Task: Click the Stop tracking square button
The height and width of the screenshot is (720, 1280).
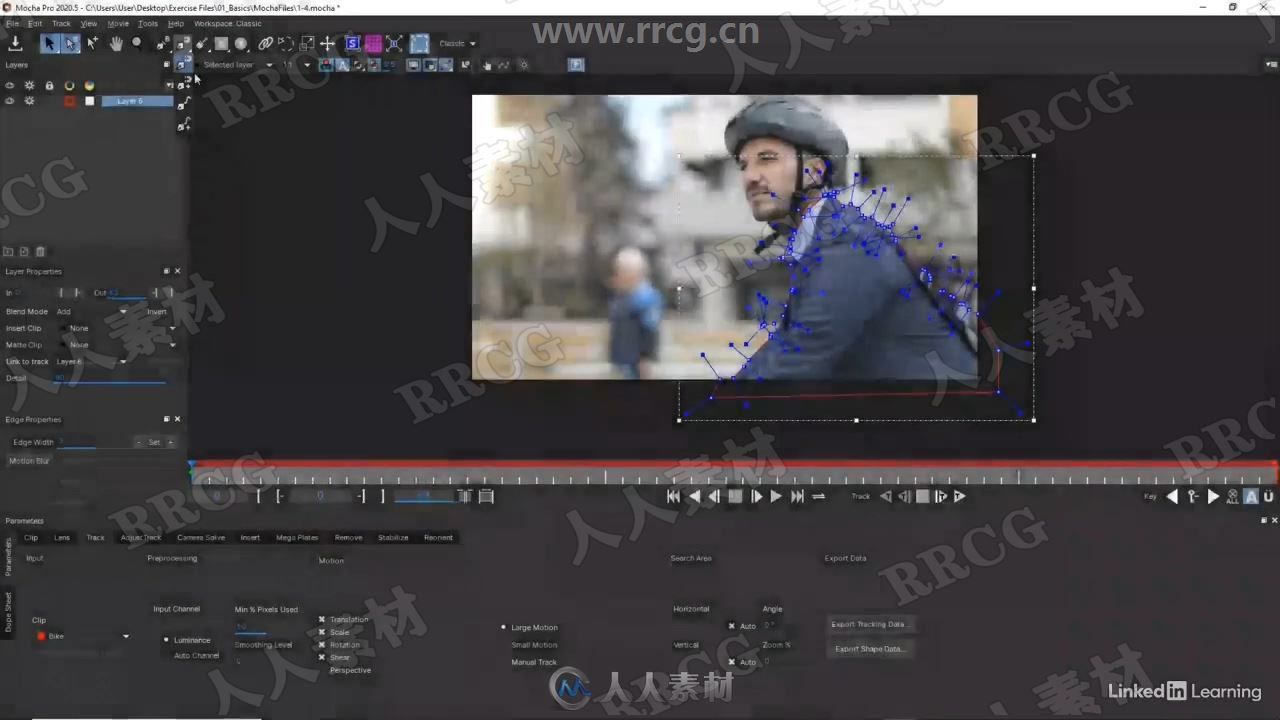Action: coord(922,496)
